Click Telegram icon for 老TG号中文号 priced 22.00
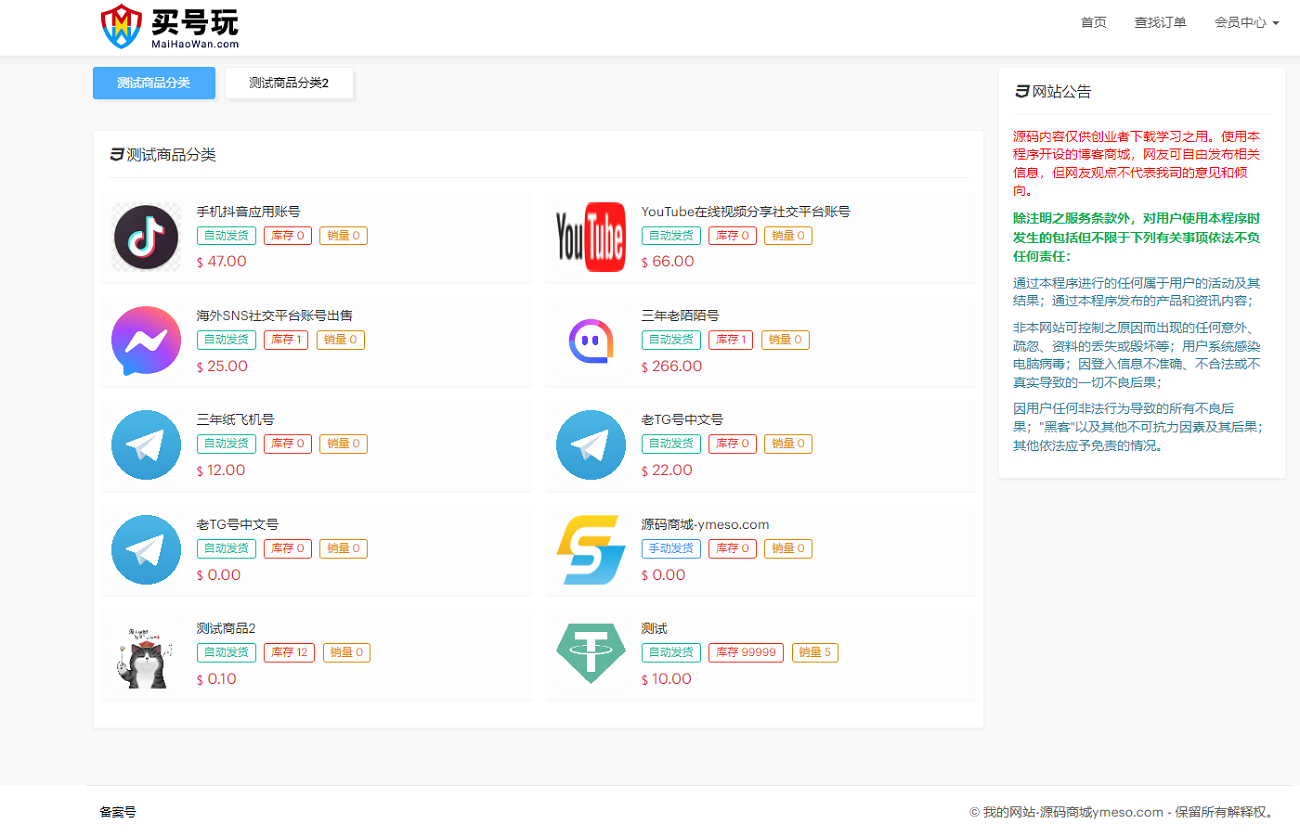1300x837 pixels. [x=590, y=445]
